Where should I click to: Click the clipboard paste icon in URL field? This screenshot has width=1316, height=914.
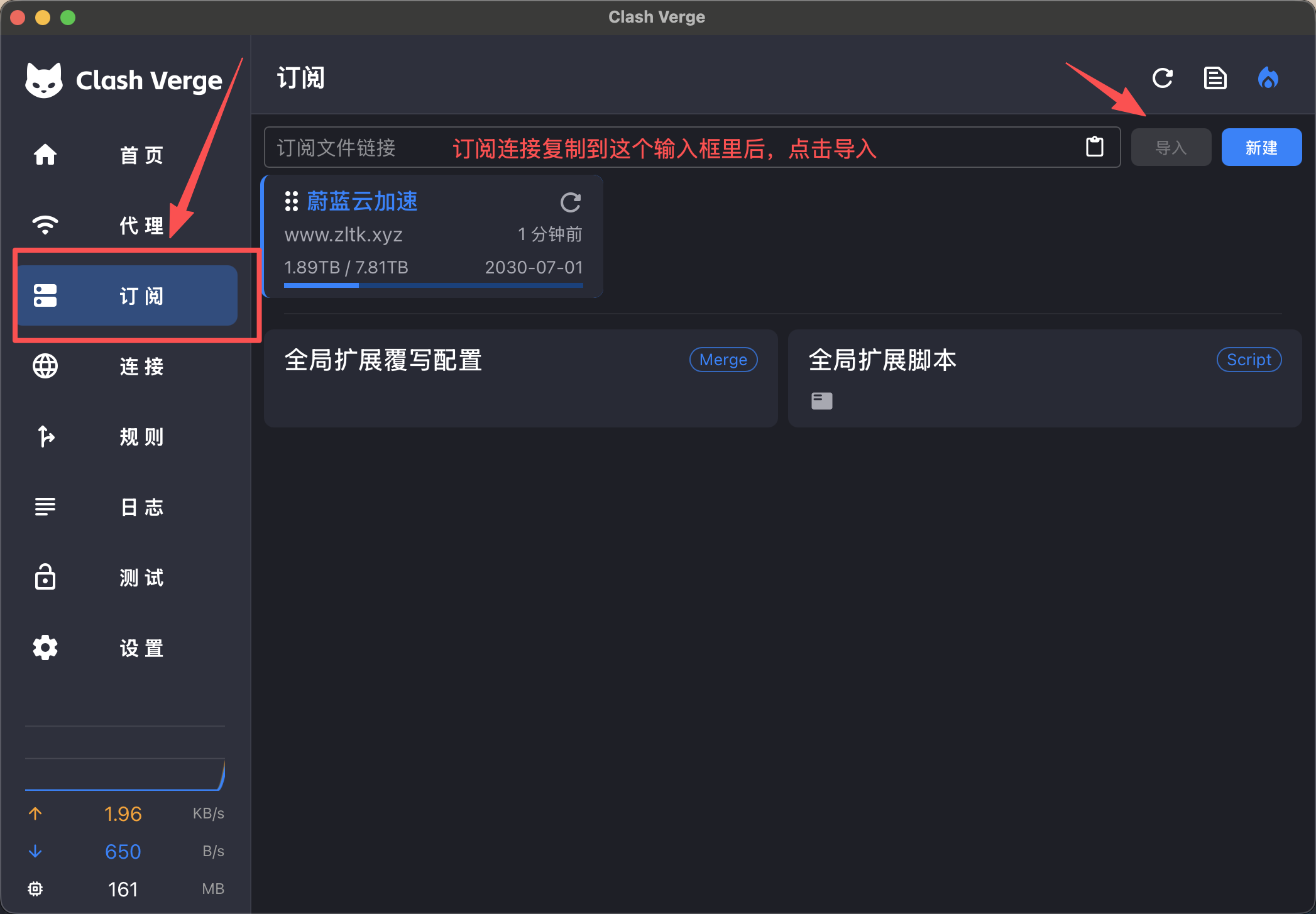point(1094,147)
